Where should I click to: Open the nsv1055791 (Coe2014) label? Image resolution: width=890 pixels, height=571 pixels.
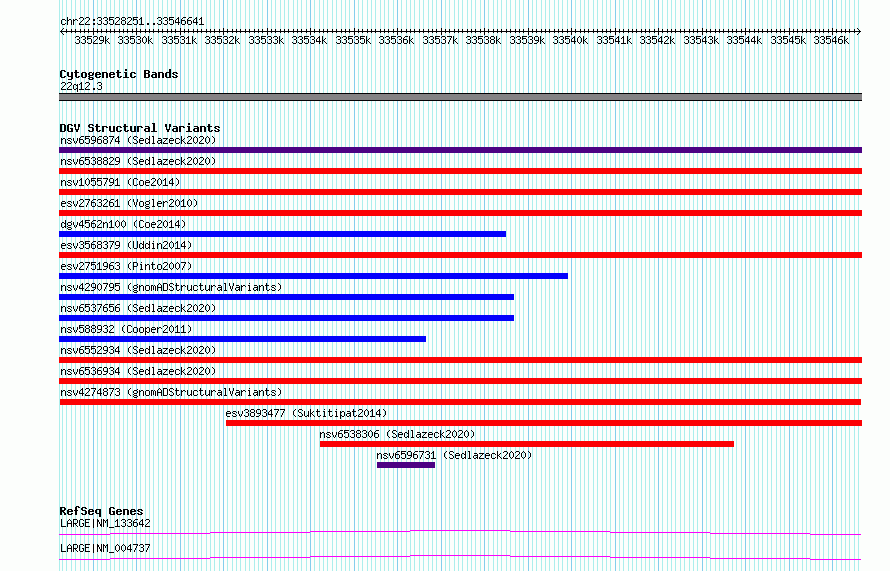point(120,182)
